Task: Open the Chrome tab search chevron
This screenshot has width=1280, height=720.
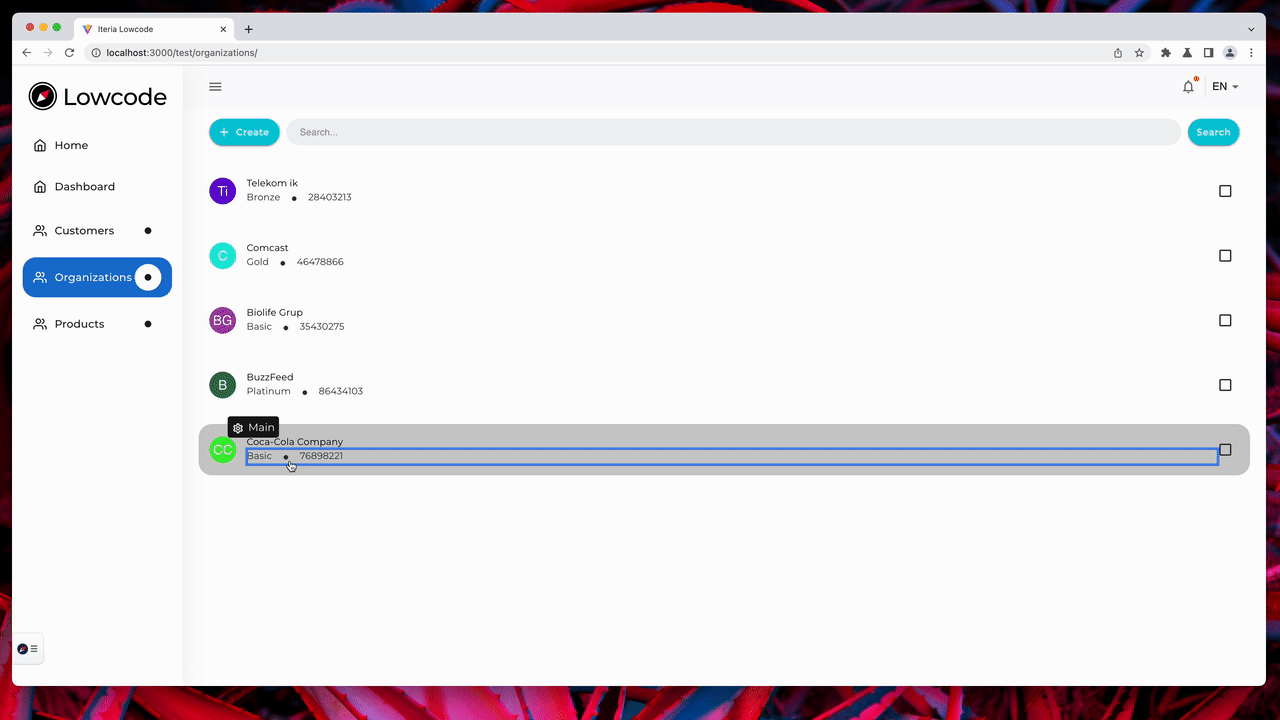Action: (x=1251, y=29)
